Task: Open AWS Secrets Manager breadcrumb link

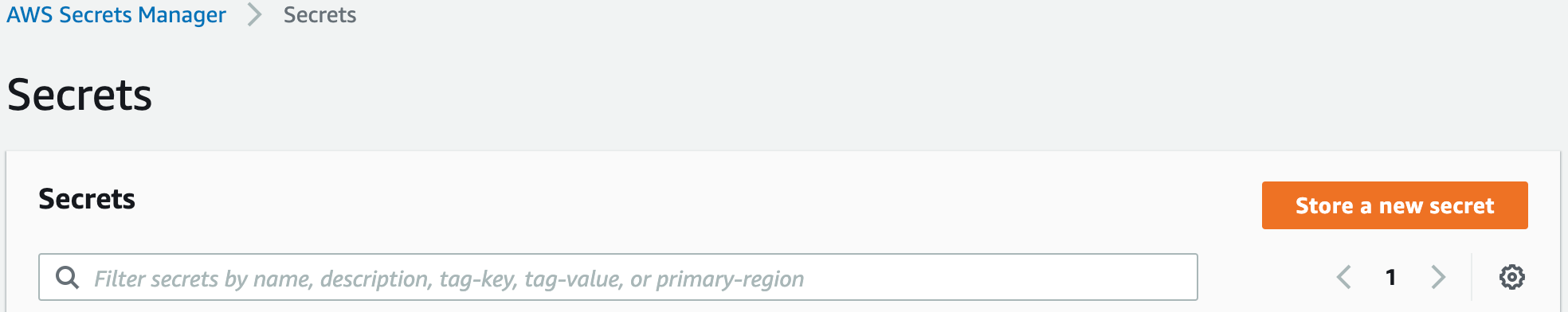Action: coord(116,15)
